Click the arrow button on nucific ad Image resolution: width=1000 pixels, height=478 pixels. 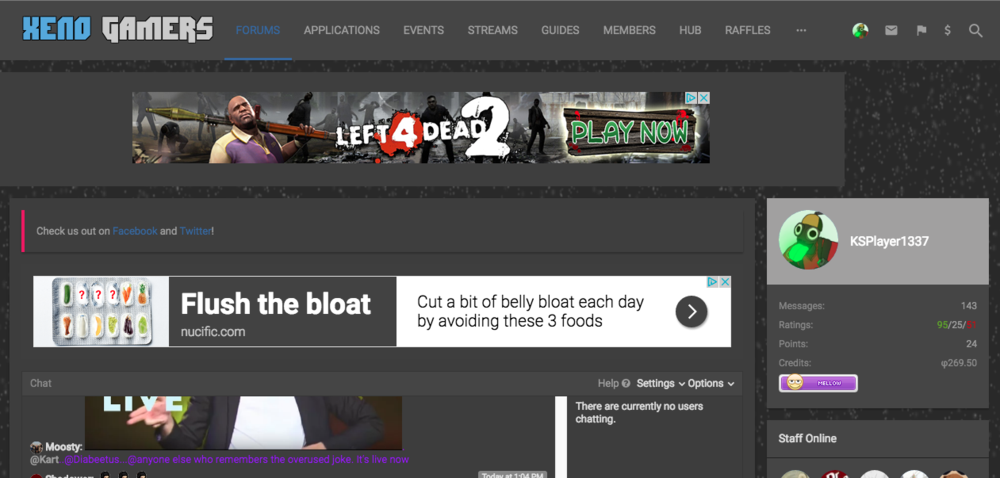click(691, 312)
